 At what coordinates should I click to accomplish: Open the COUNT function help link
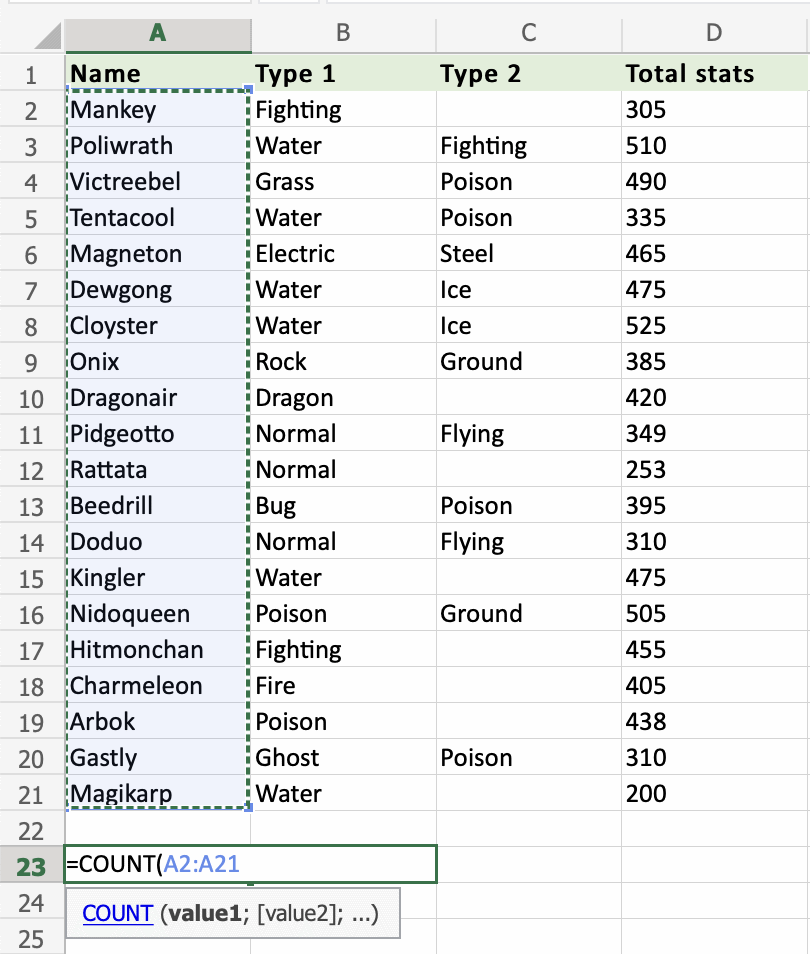pos(117,913)
